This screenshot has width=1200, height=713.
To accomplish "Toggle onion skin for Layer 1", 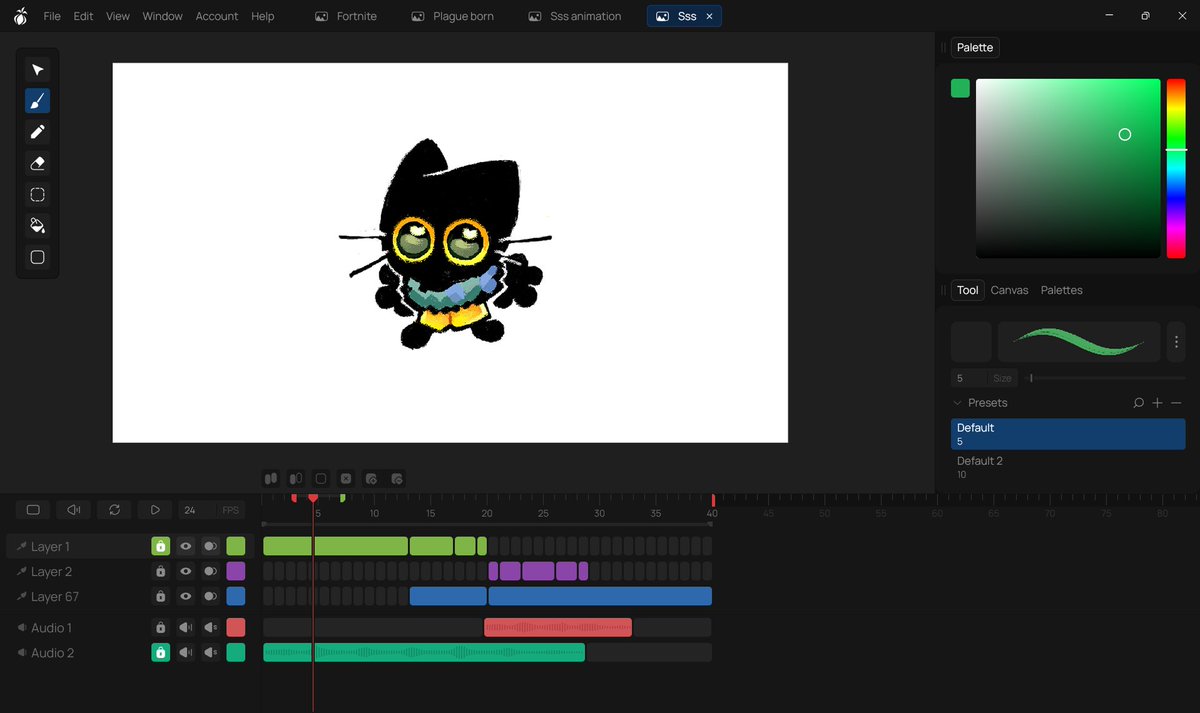I will tap(210, 547).
